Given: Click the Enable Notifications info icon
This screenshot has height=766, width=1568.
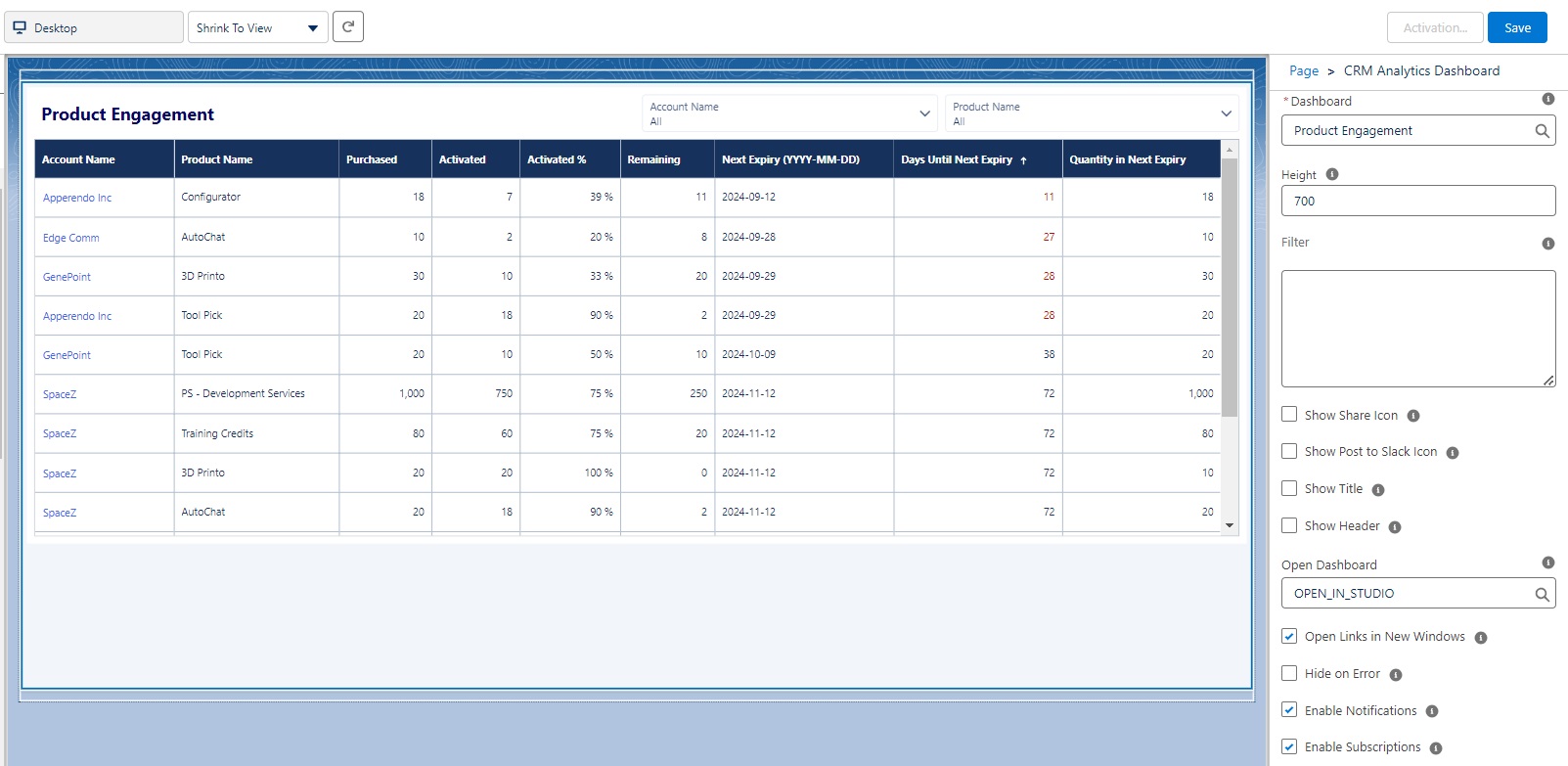Looking at the screenshot, I should tap(1431, 712).
